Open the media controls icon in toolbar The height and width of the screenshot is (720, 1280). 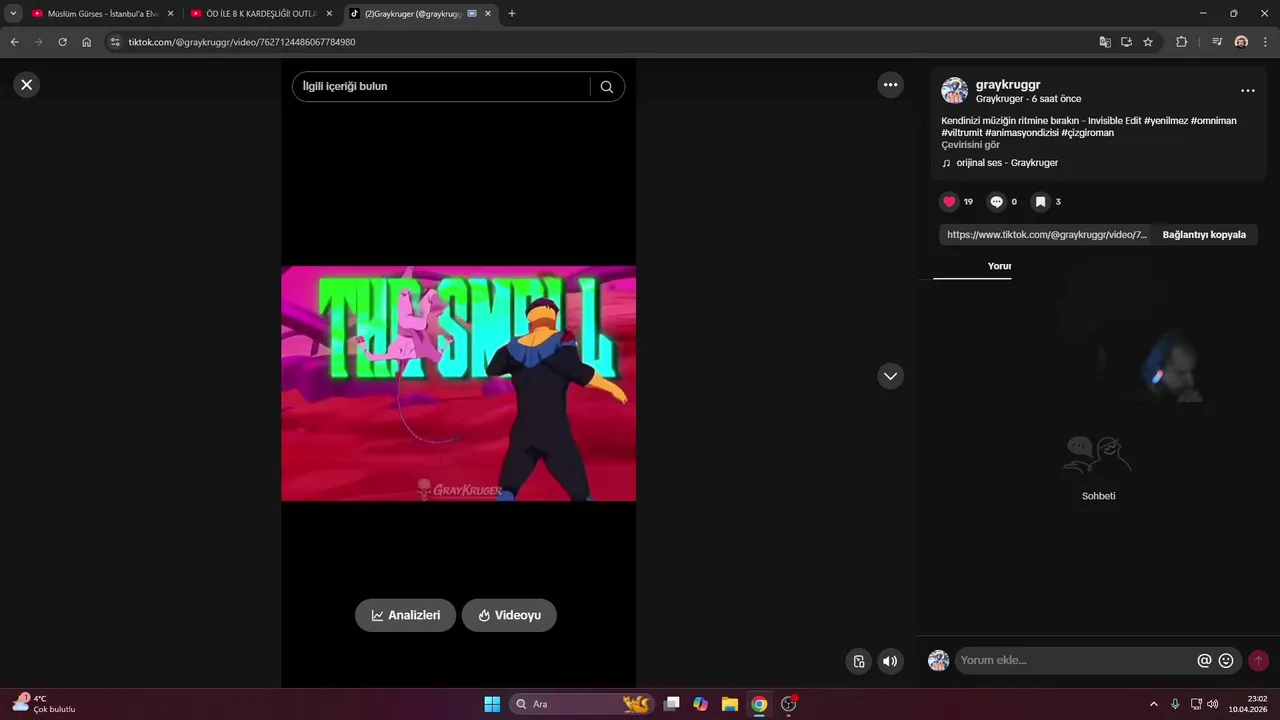click(1217, 42)
